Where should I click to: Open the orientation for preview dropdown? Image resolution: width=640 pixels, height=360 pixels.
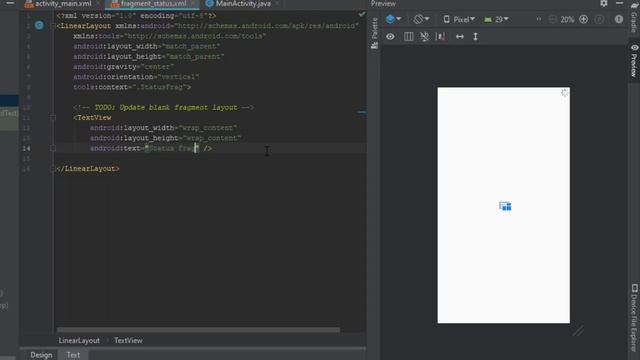tap(421, 19)
